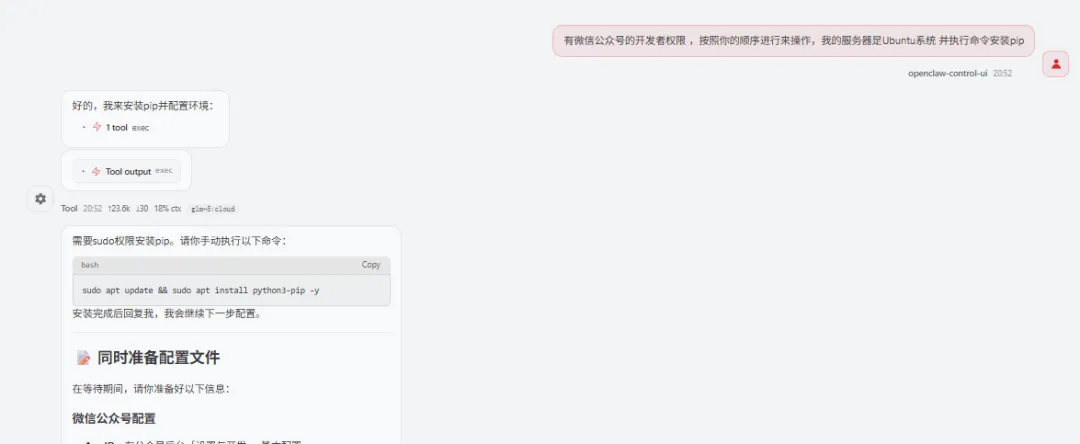Screen dimensions: 1080x444
Task: Expand the 'Tool output exec' row
Action: (x=127, y=171)
